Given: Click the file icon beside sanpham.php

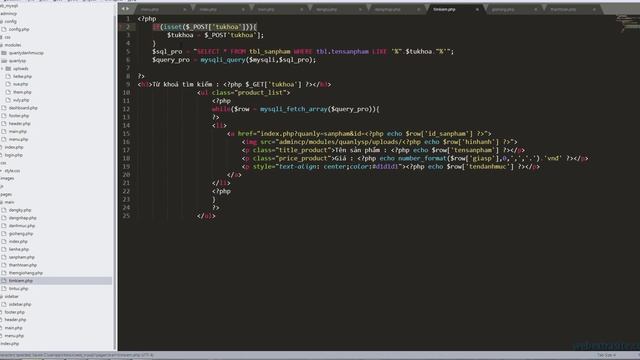Looking at the screenshot, I should tap(4, 257).
